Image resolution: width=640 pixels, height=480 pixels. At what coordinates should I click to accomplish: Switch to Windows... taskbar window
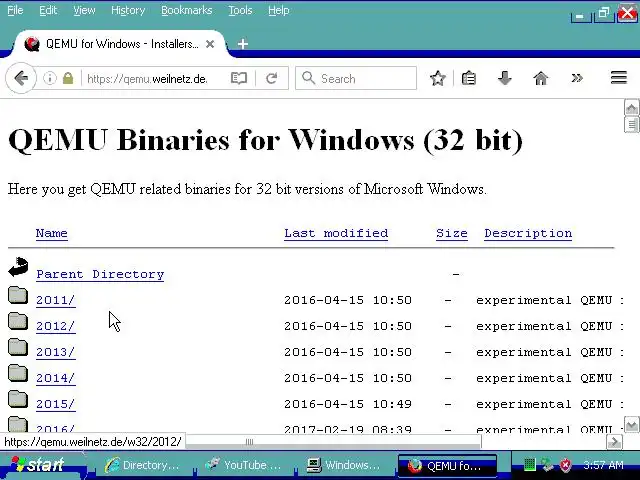[345, 465]
